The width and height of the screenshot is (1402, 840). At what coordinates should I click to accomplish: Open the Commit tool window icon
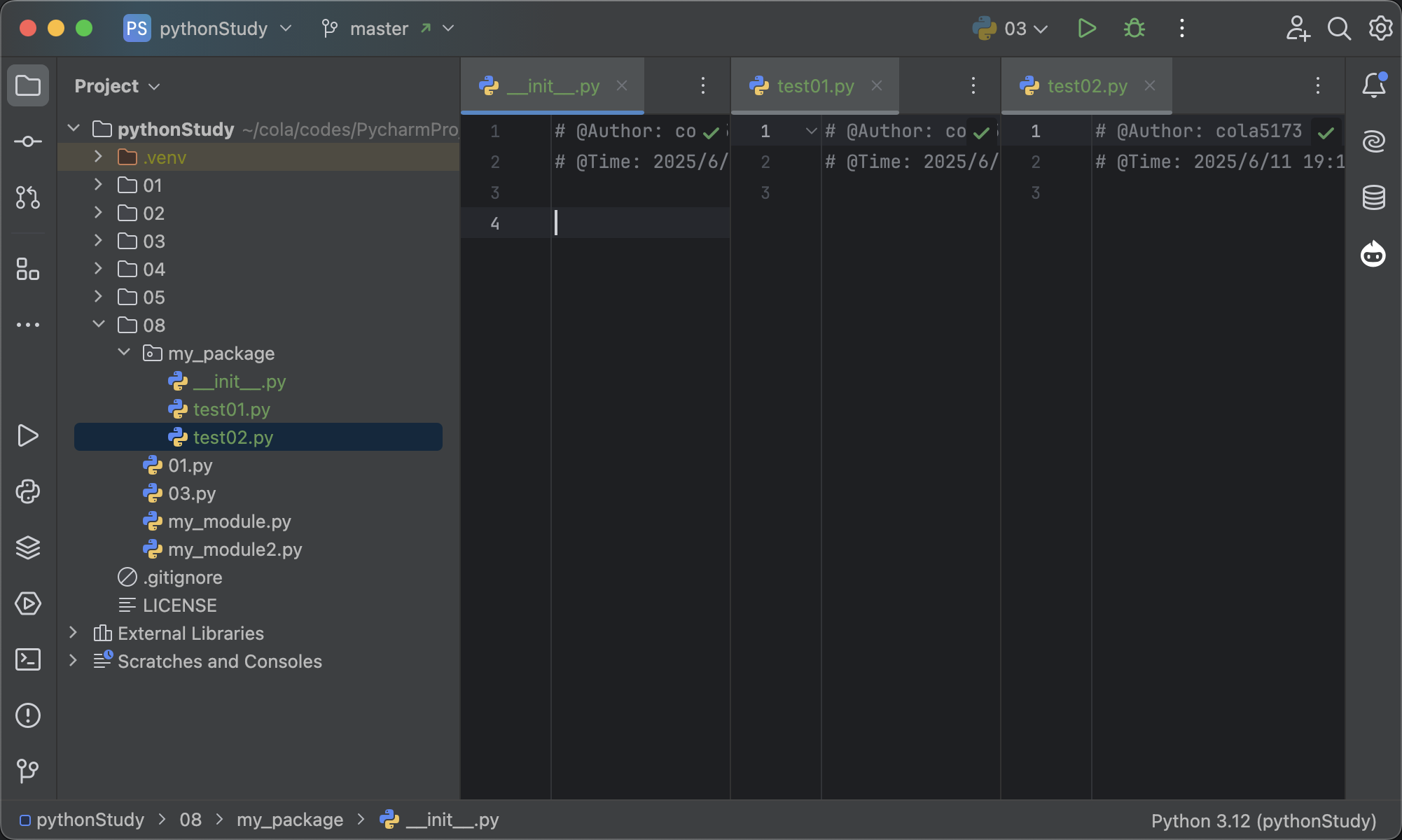coord(28,141)
